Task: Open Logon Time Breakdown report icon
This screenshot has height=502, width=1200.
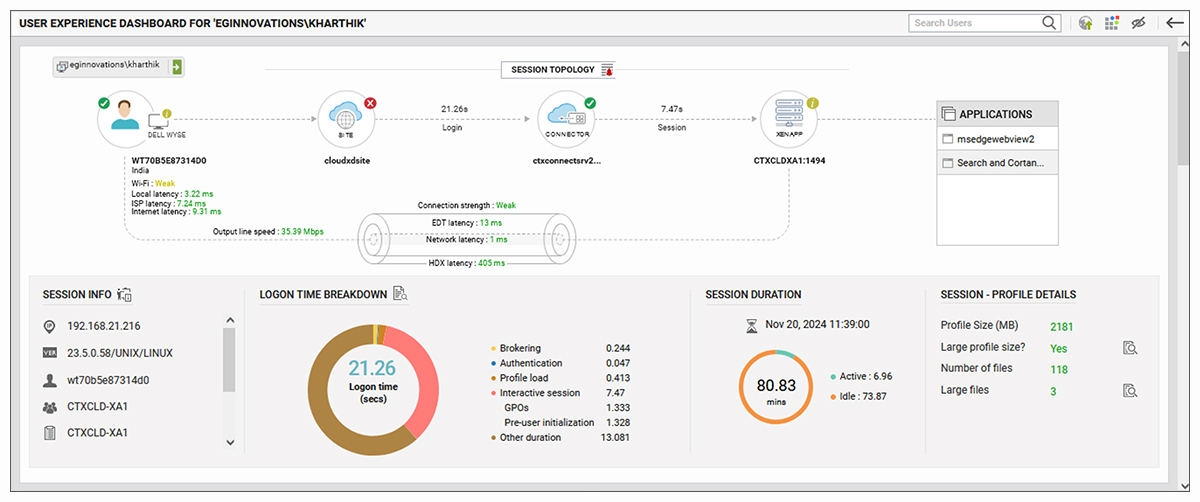Action: 400,294
